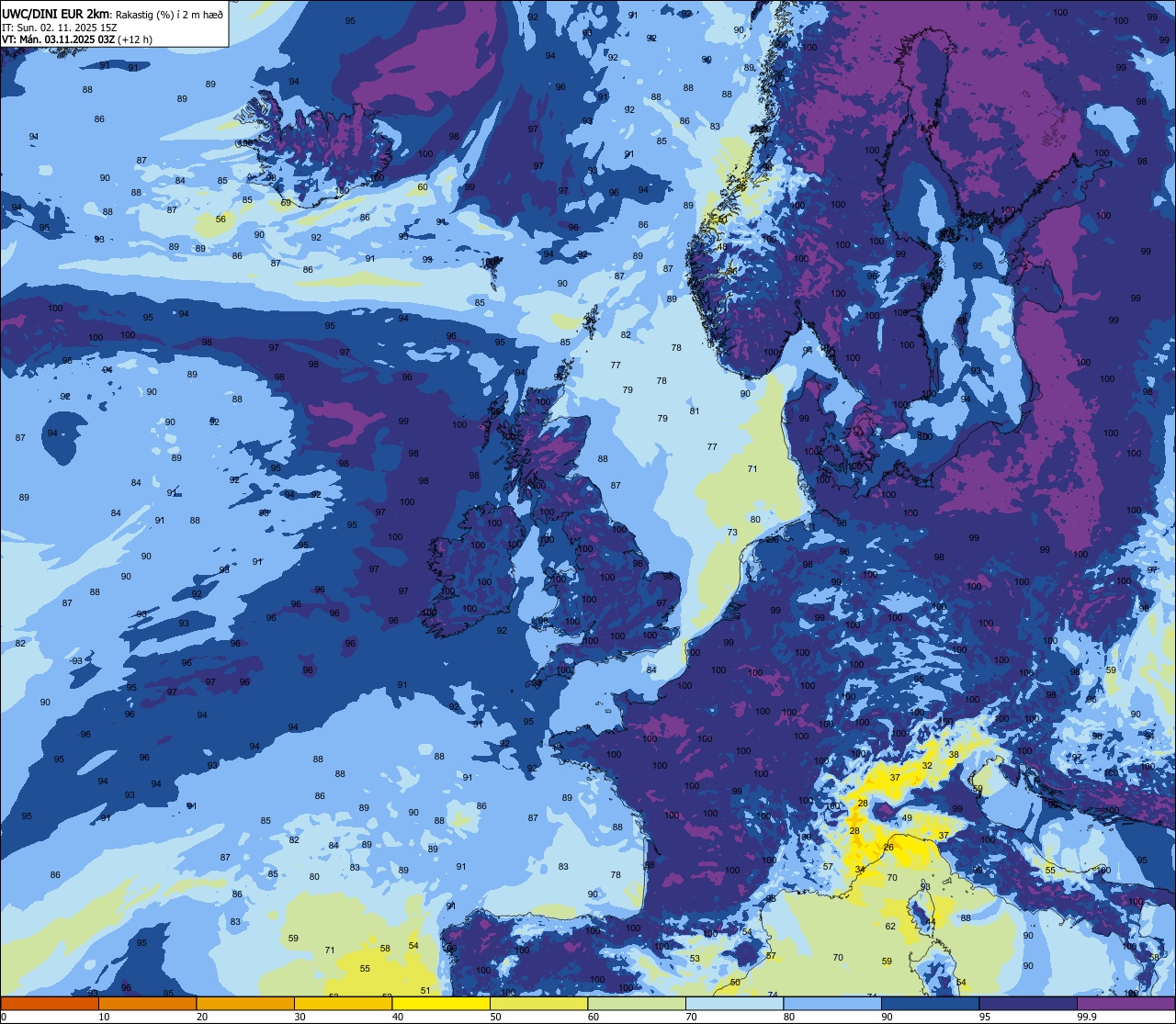
Task: Click the 81 value in the North Sea
Action: pyautogui.click(x=695, y=411)
